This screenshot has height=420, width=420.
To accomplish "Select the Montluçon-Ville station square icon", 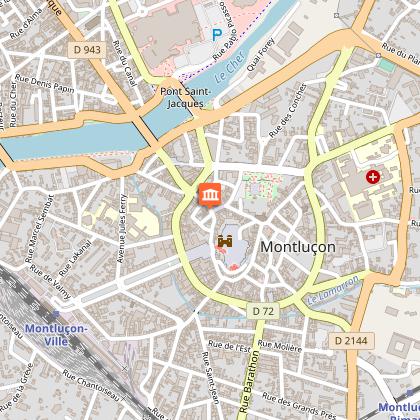I will [x=56, y=314].
